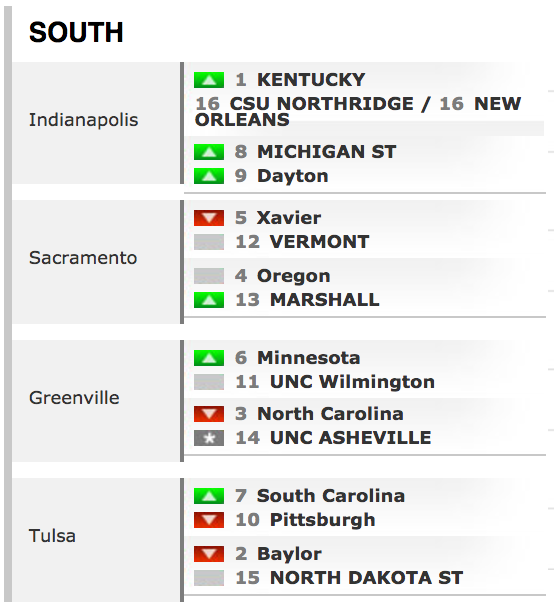
Task: Open the Kentucky team link
Action: (311, 80)
